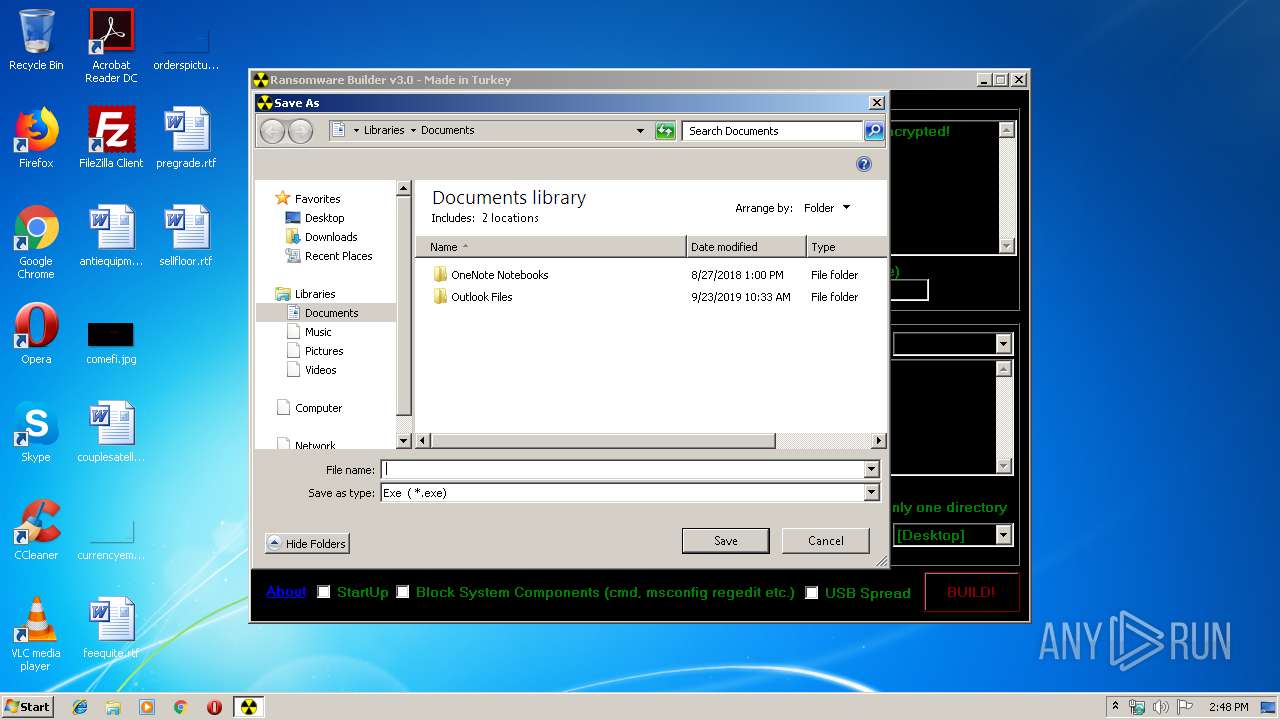Viewport: 1280px width, 720px height.
Task: Enable the StartUp checkbox
Action: click(x=324, y=592)
